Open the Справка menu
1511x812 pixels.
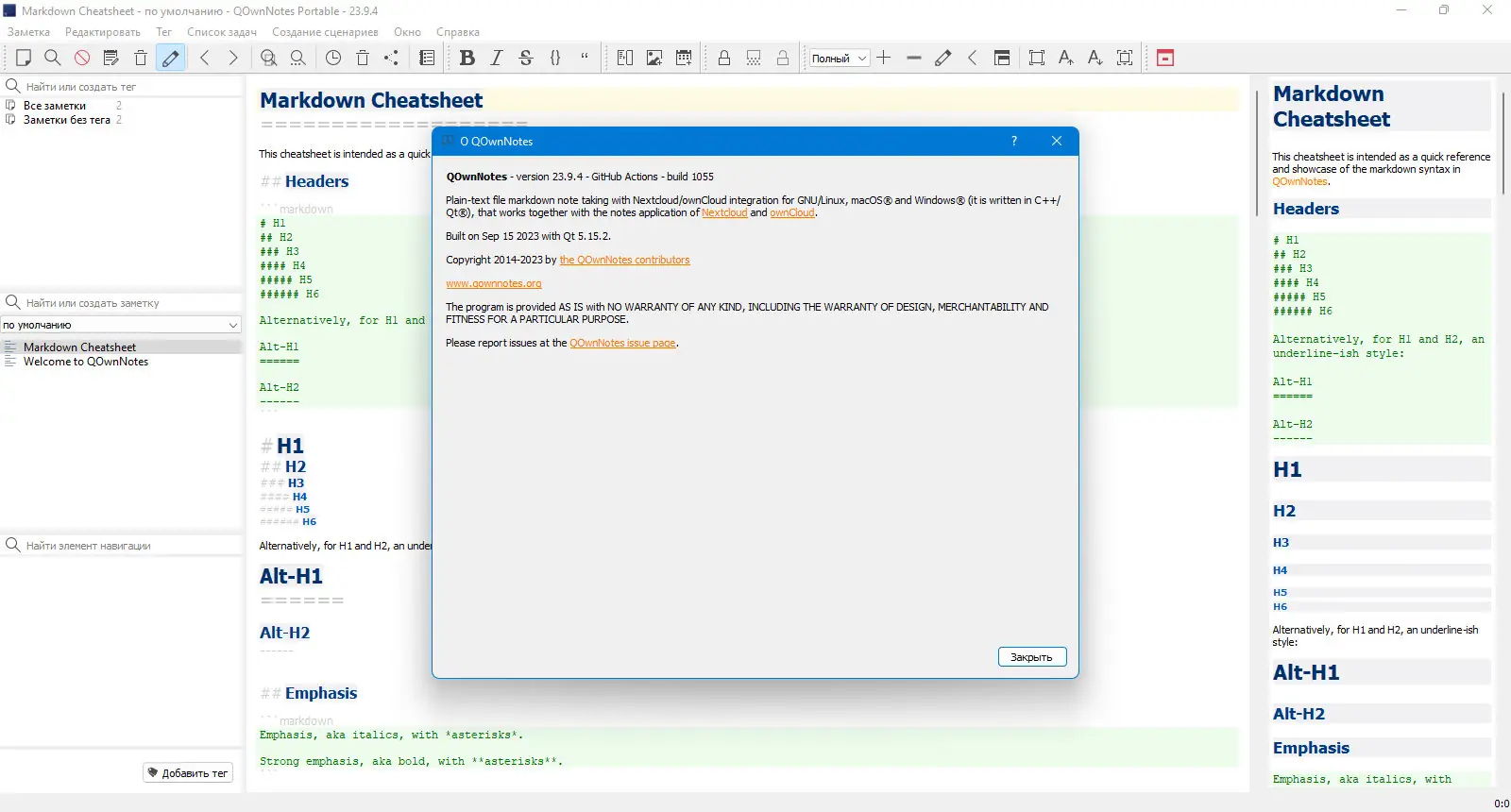458,32
